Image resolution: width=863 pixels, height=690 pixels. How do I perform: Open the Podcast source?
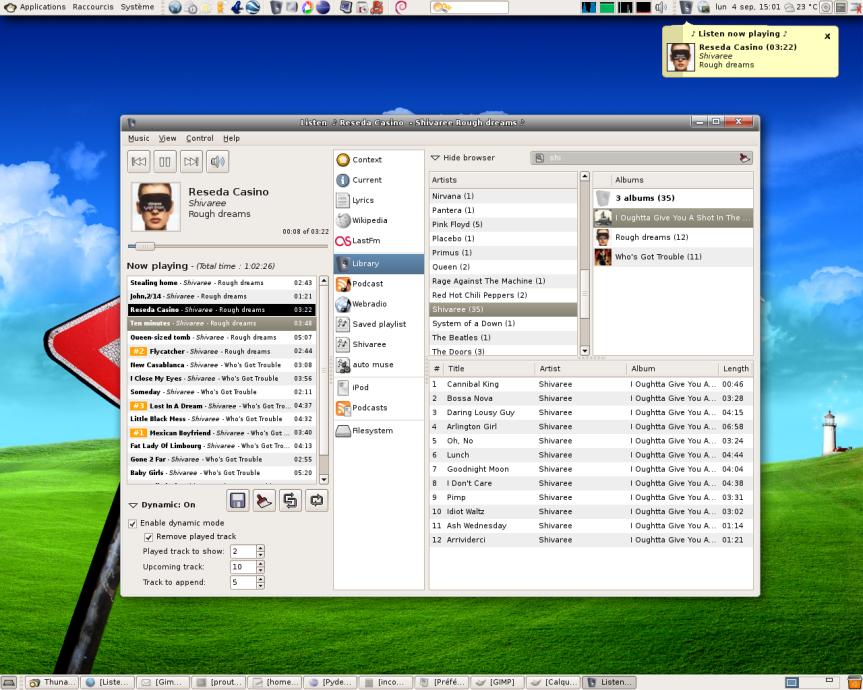[x=379, y=284]
